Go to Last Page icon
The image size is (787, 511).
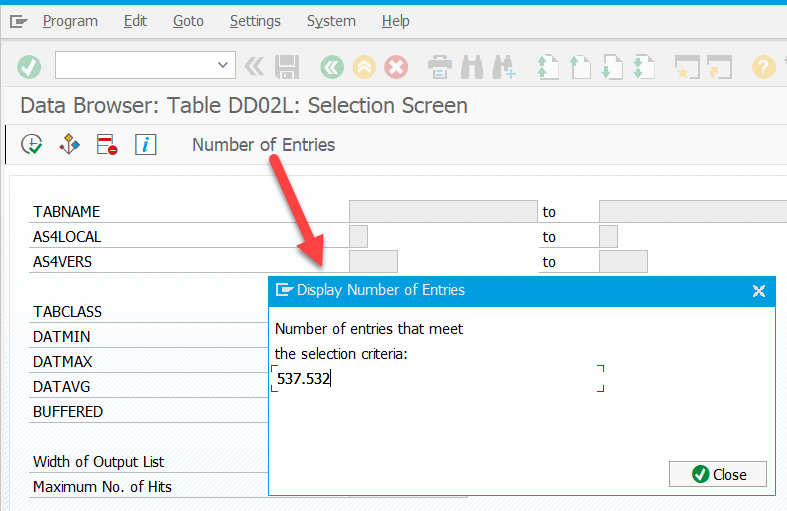click(x=644, y=67)
